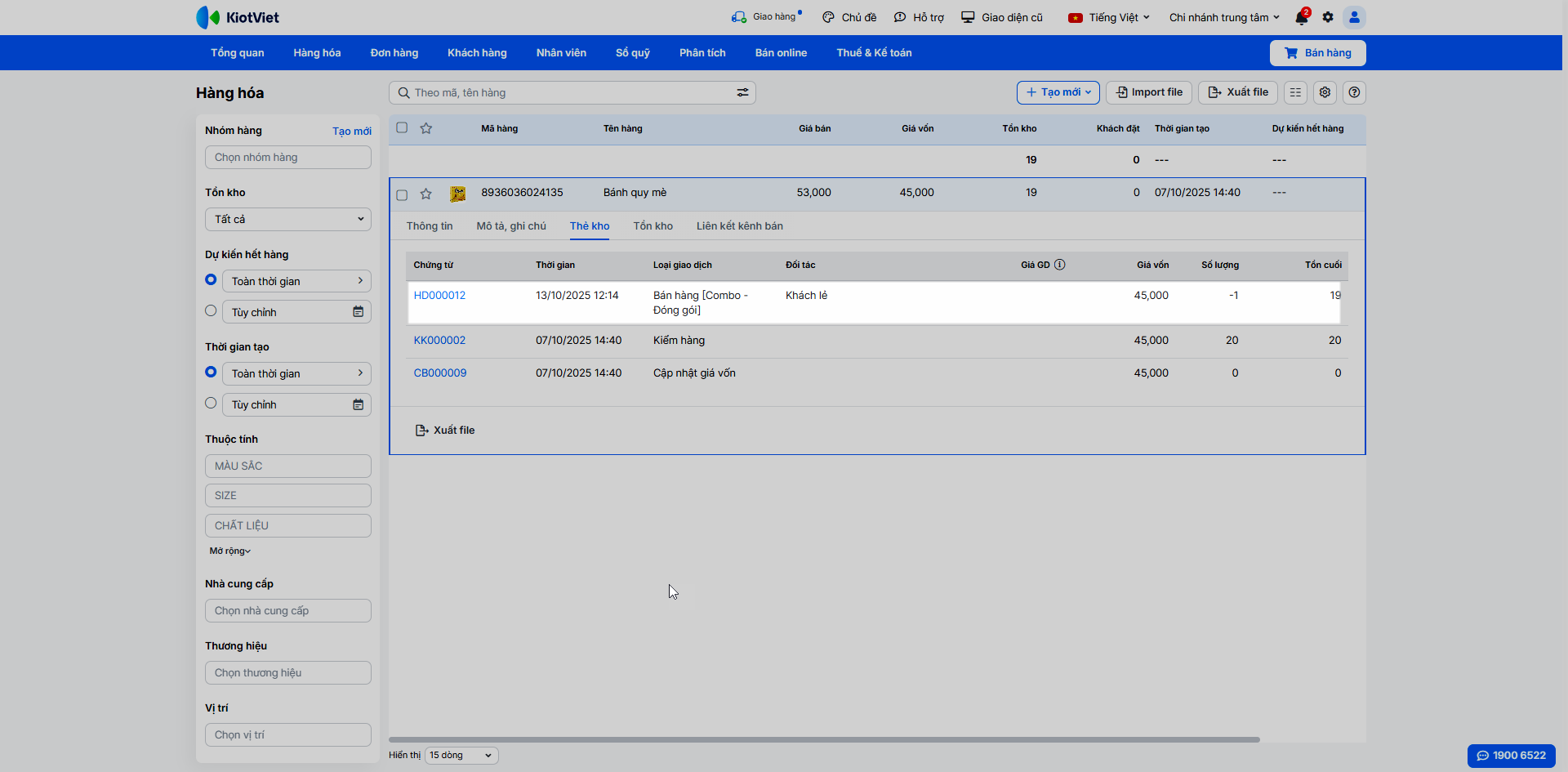This screenshot has height=772, width=1568.
Task: Switch to the Tồn kho detail tab
Action: coord(653,226)
